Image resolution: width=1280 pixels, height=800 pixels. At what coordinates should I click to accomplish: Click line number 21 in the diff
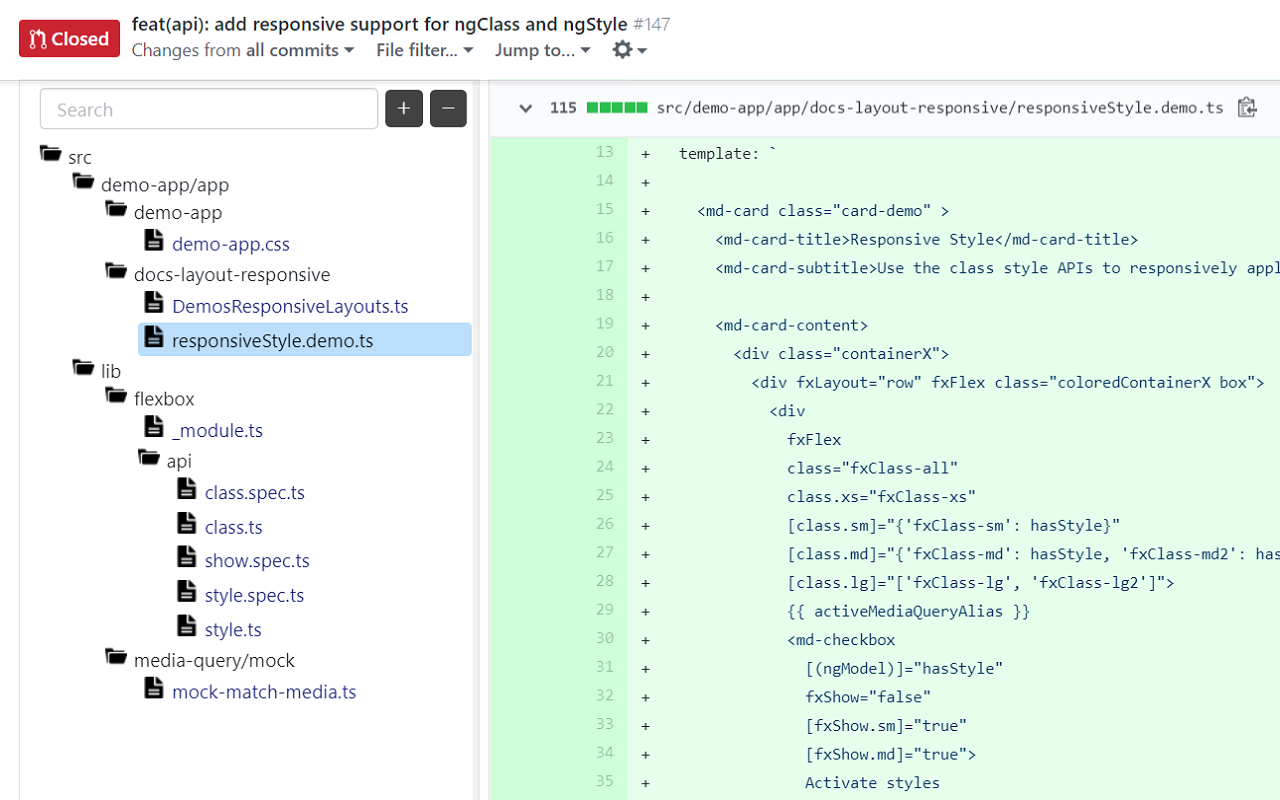pyautogui.click(x=604, y=381)
